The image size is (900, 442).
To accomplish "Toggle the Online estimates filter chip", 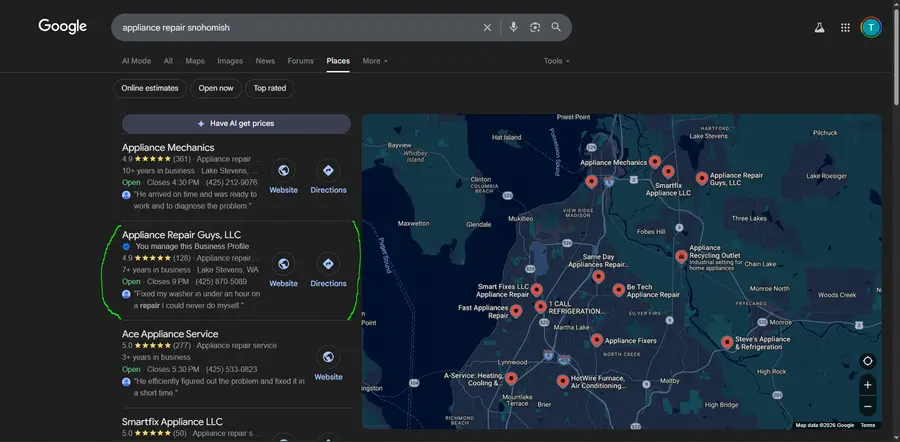I will click(150, 88).
